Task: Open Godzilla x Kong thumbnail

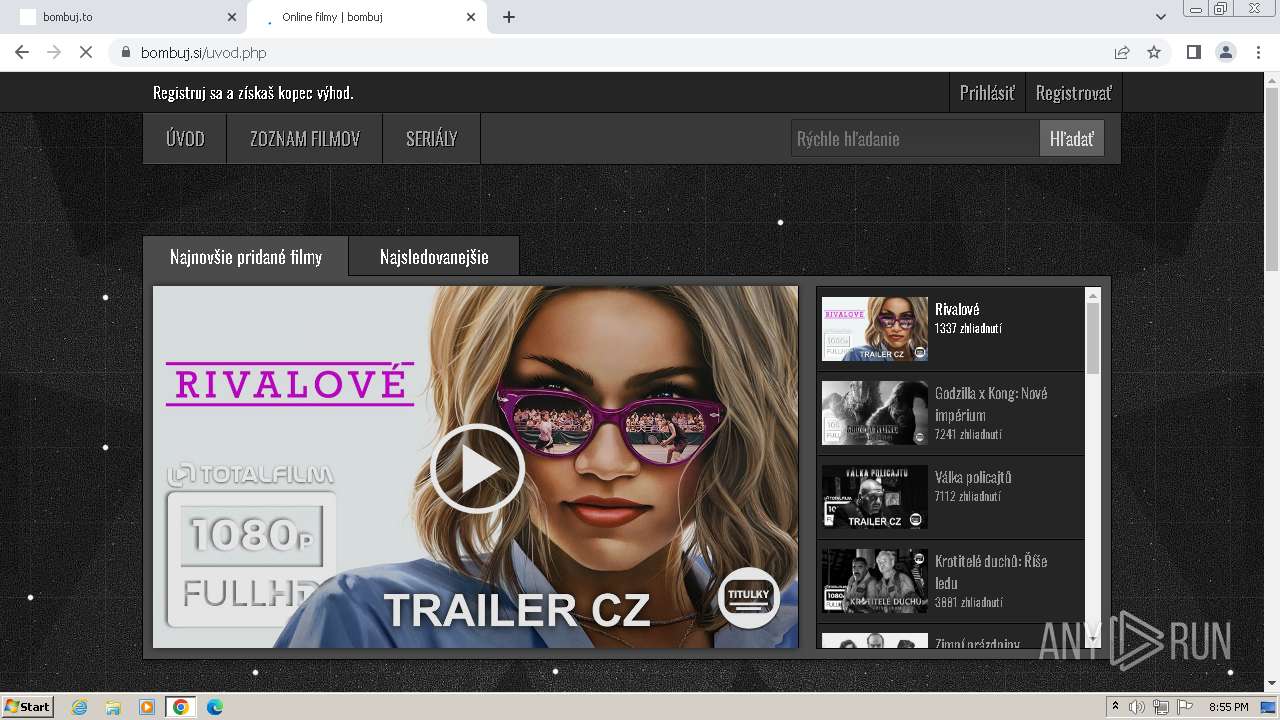Action: pyautogui.click(x=875, y=413)
